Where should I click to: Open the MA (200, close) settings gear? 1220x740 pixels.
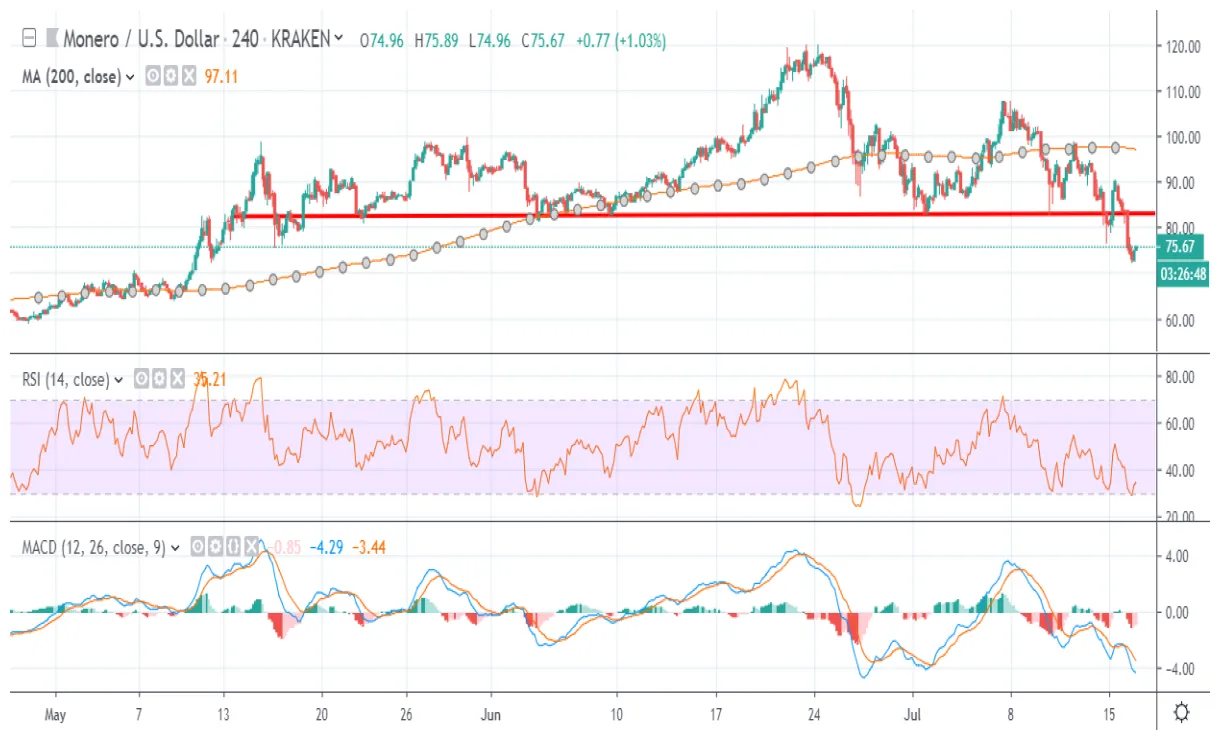click(x=172, y=77)
